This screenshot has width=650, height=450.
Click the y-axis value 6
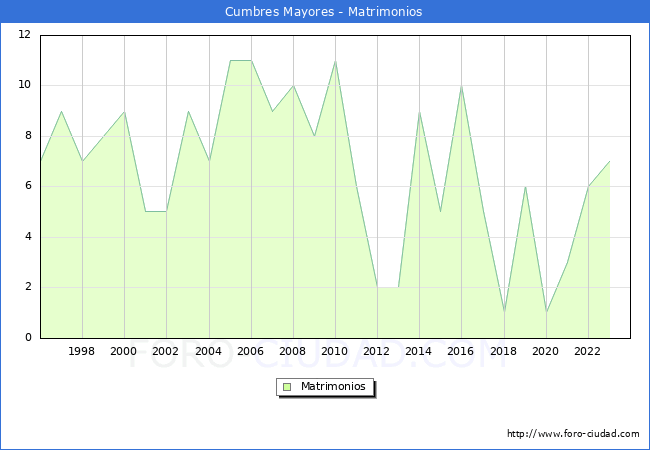point(28,186)
